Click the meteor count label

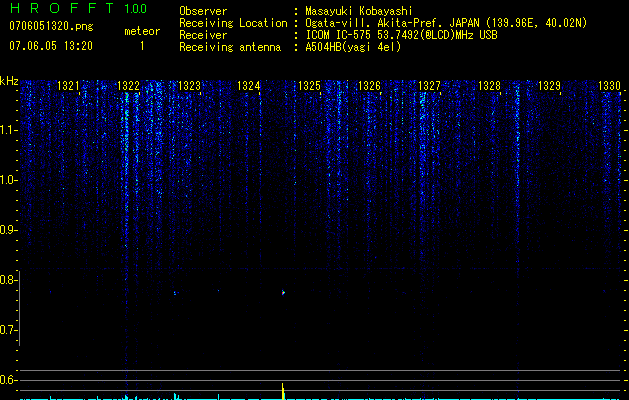[x=142, y=31]
